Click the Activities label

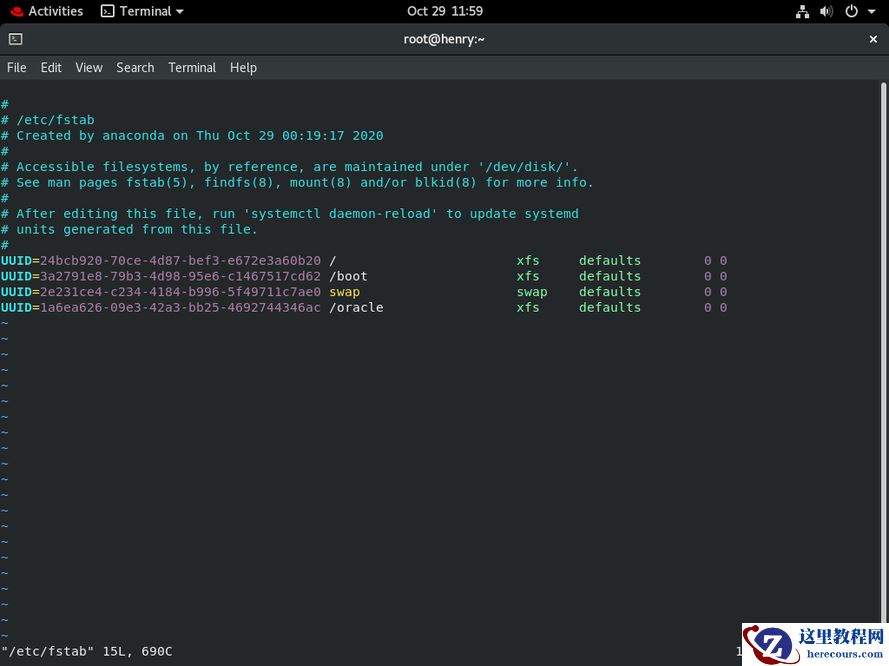(54, 11)
